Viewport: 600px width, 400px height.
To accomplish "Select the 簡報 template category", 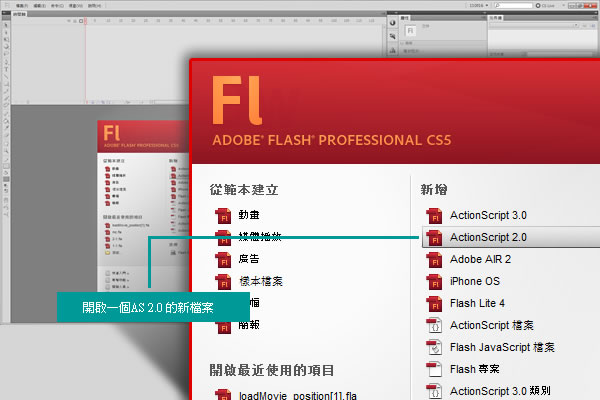I will click(x=249, y=325).
